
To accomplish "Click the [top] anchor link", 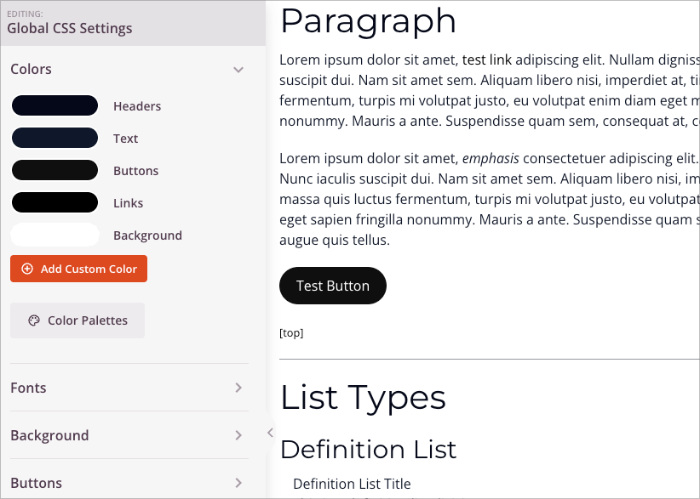I will (291, 333).
